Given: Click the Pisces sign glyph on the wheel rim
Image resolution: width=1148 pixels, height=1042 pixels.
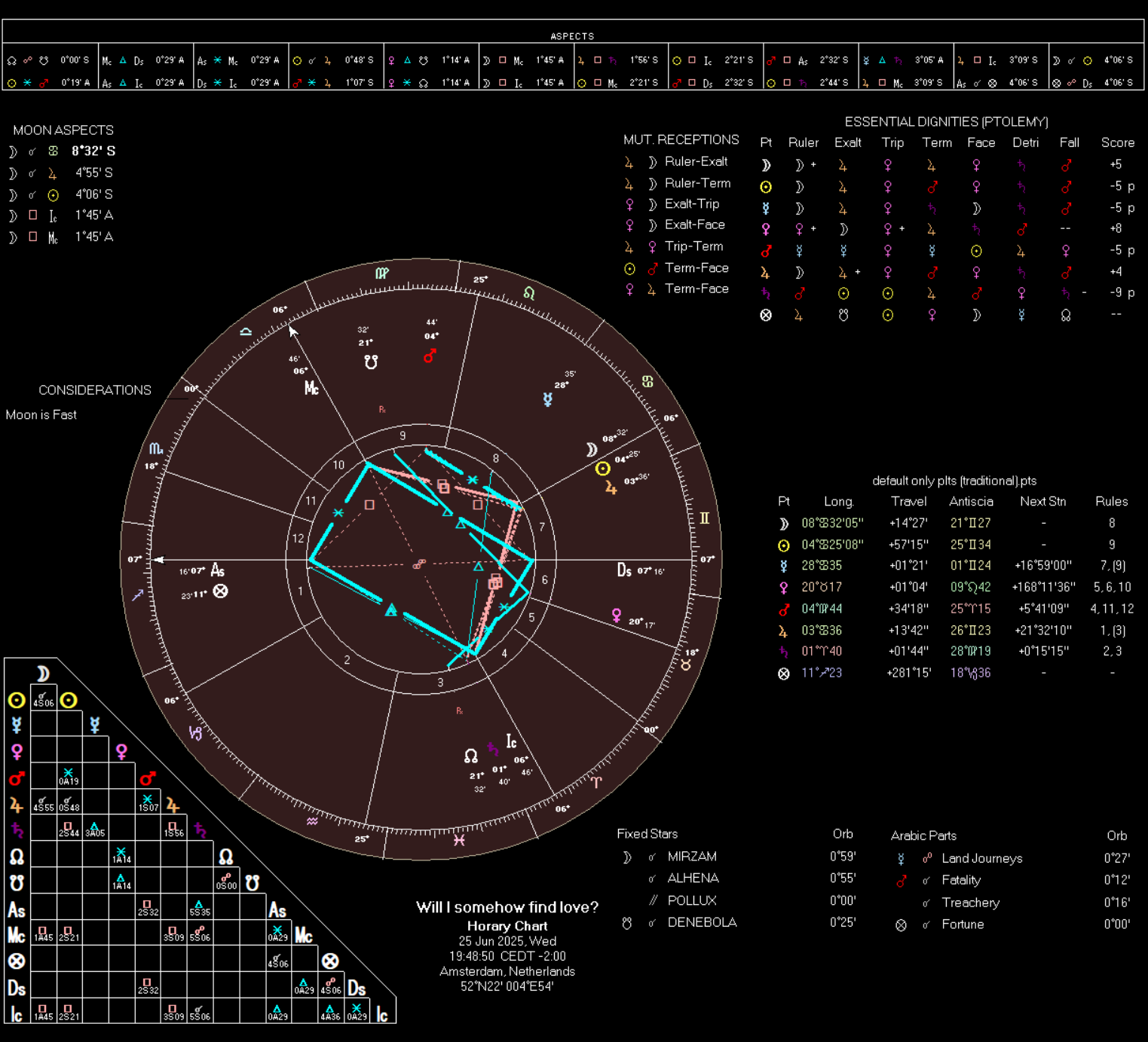Looking at the screenshot, I should 459,840.
